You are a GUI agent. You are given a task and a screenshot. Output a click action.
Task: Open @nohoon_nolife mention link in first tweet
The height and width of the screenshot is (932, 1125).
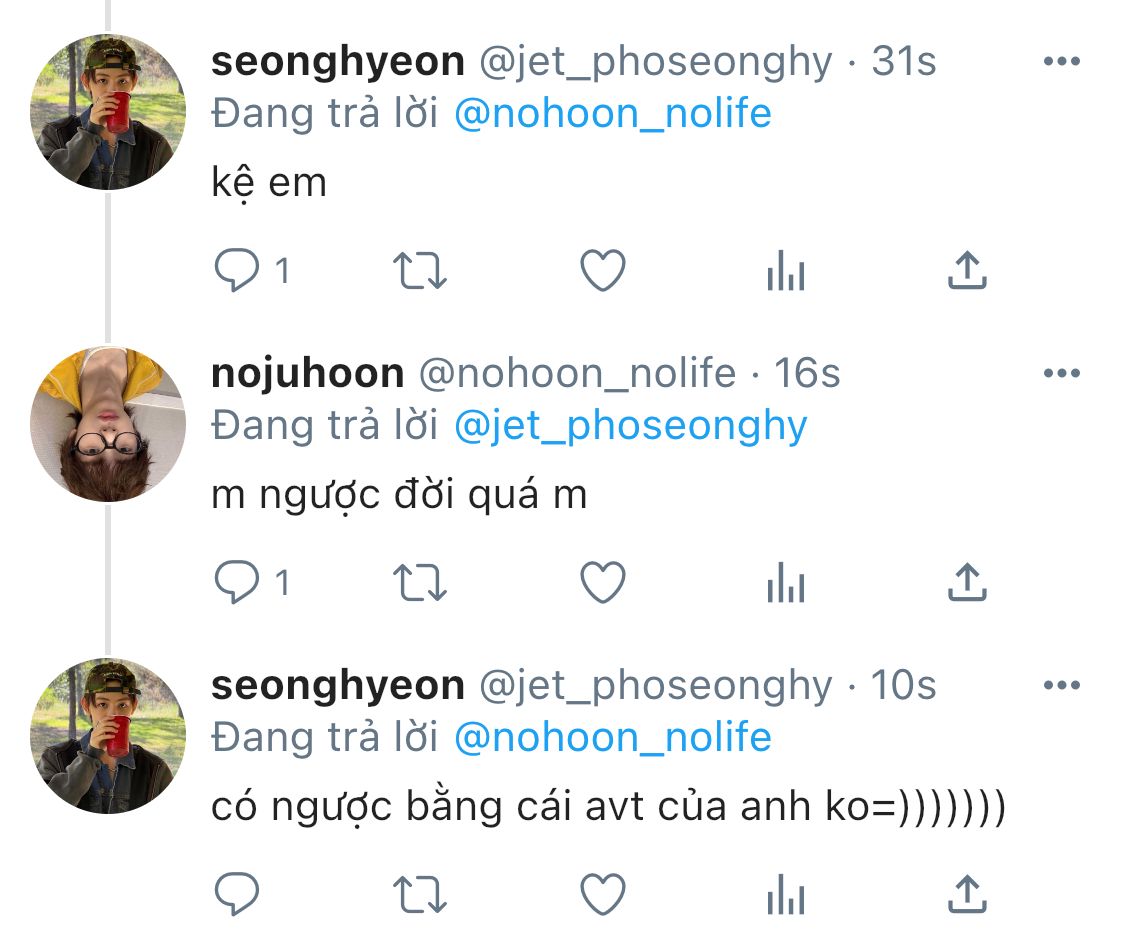[612, 114]
